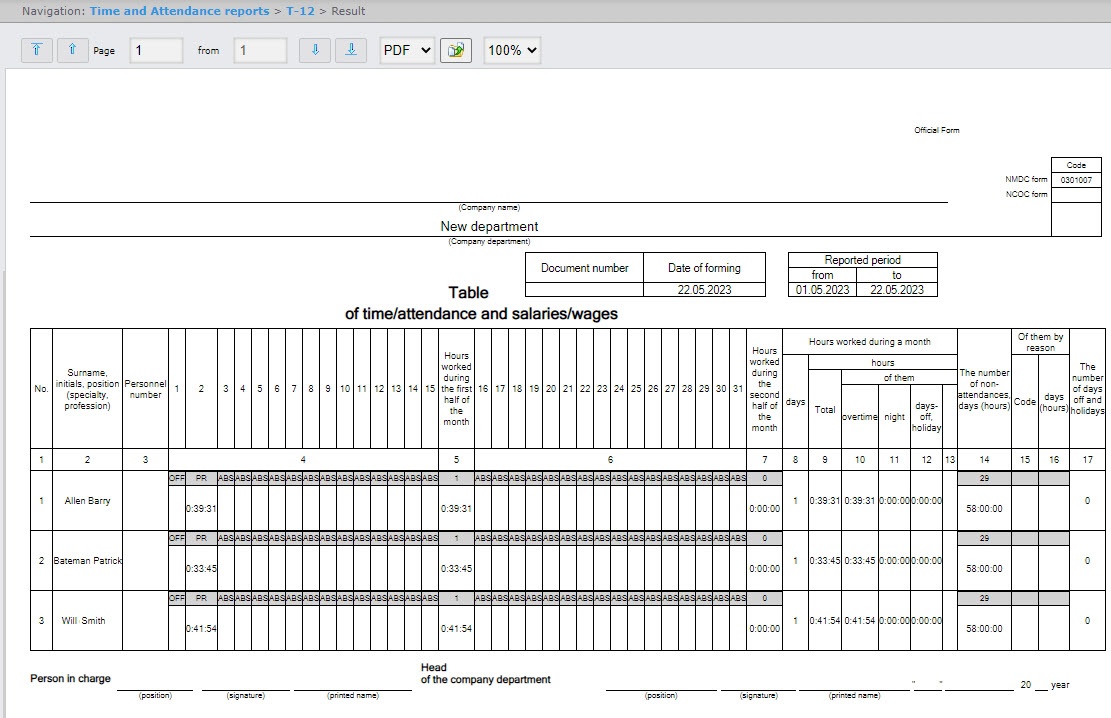
Task: Click the total pages field after 'from'
Action: [260, 50]
